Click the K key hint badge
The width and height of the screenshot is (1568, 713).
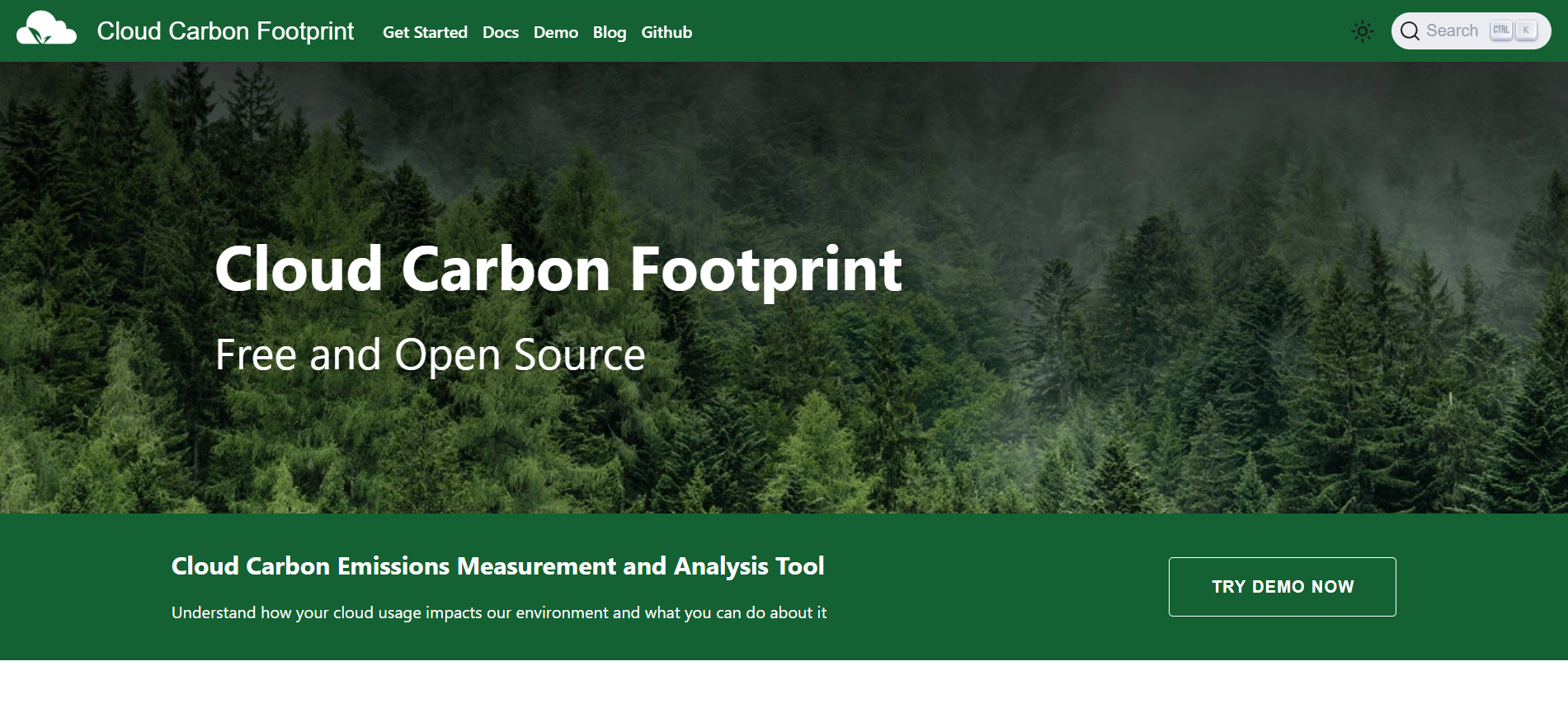(1526, 30)
